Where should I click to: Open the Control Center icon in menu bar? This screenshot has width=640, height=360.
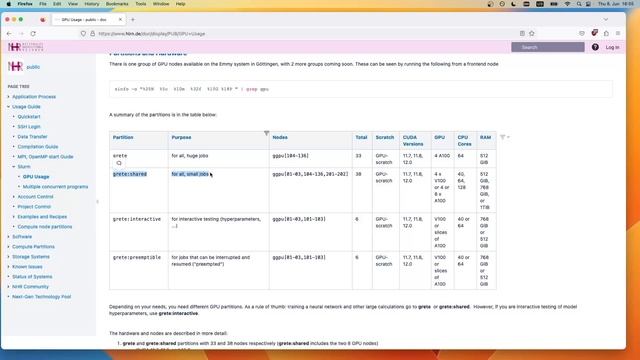588,4
